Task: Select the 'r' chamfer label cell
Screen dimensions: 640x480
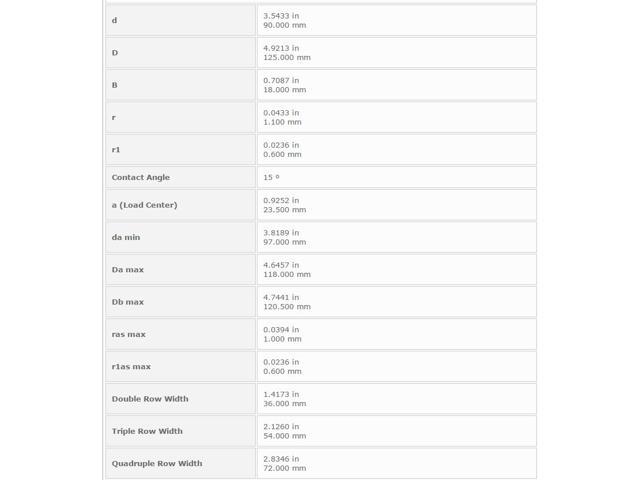Action: click(180, 118)
